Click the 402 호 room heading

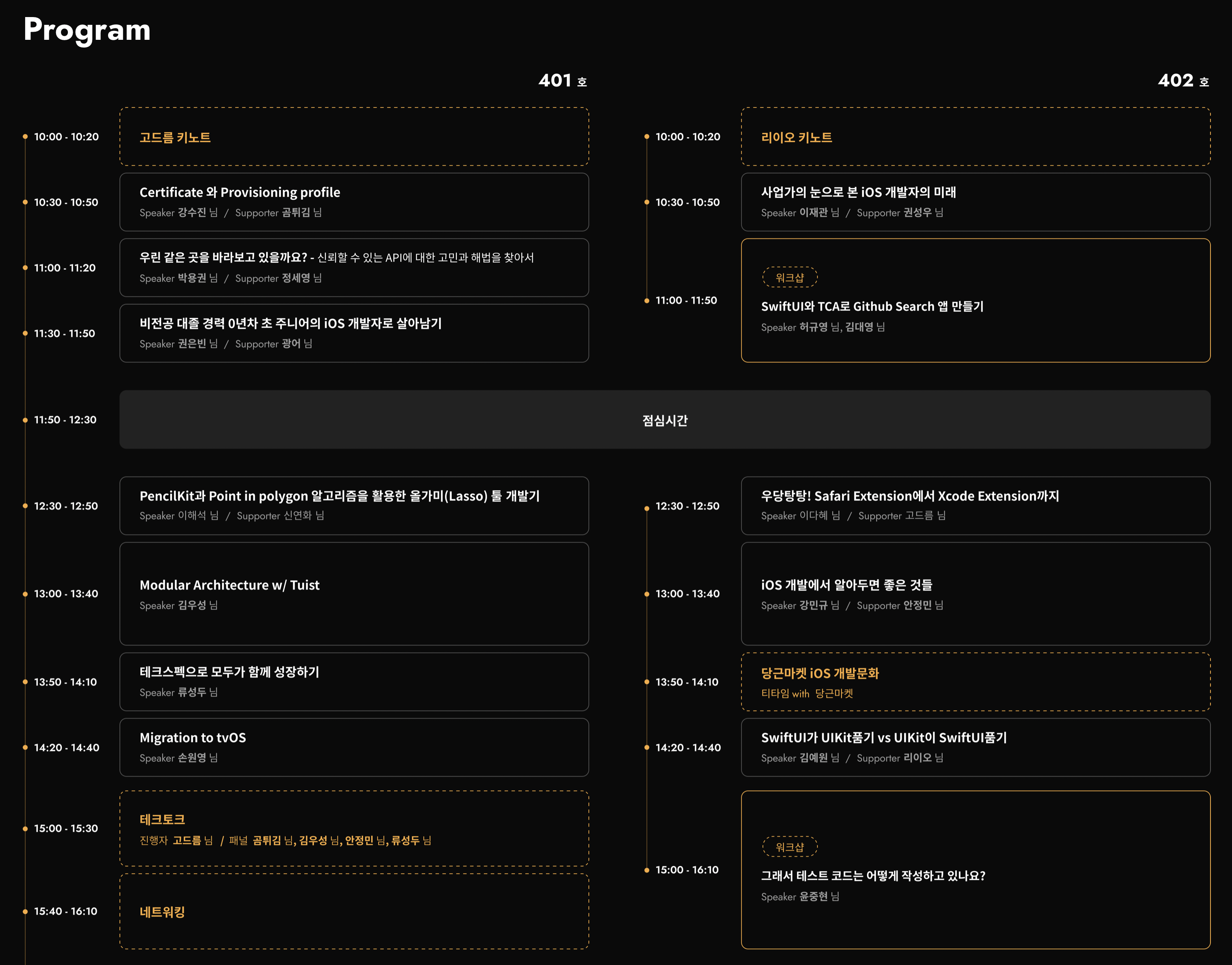[1183, 81]
